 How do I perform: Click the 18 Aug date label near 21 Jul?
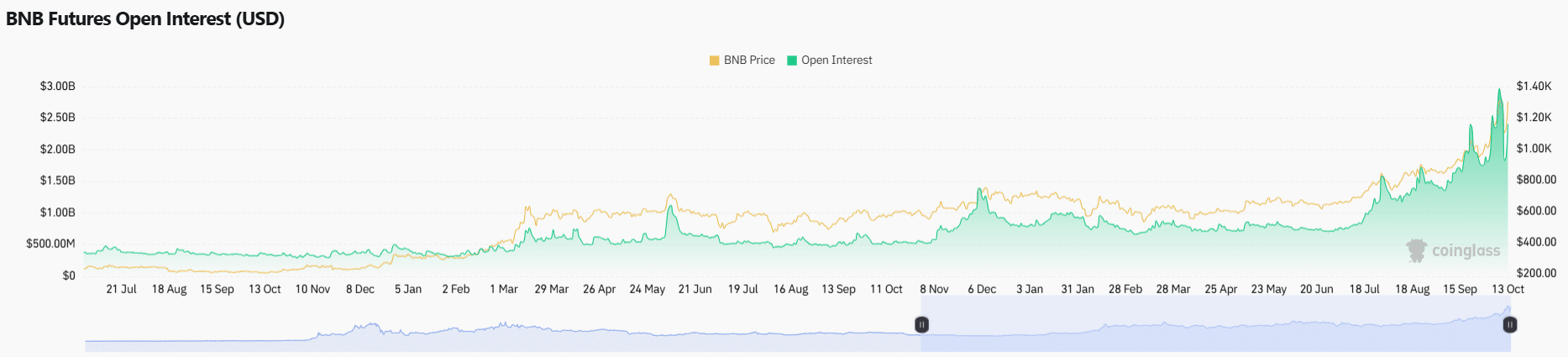tap(169, 289)
